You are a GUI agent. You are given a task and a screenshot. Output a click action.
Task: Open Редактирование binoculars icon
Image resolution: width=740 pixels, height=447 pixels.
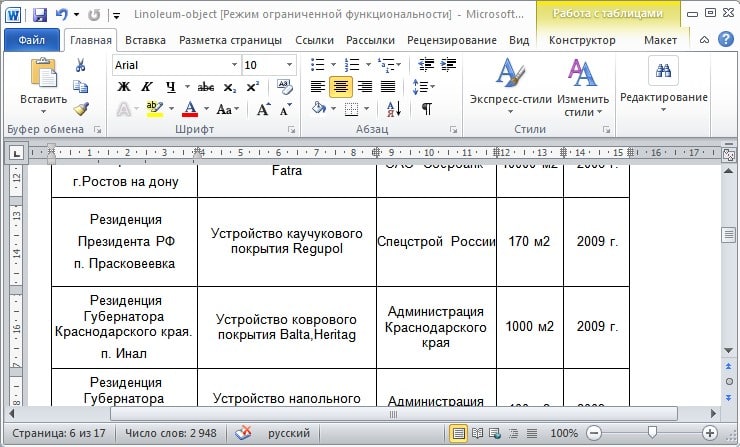coord(663,71)
